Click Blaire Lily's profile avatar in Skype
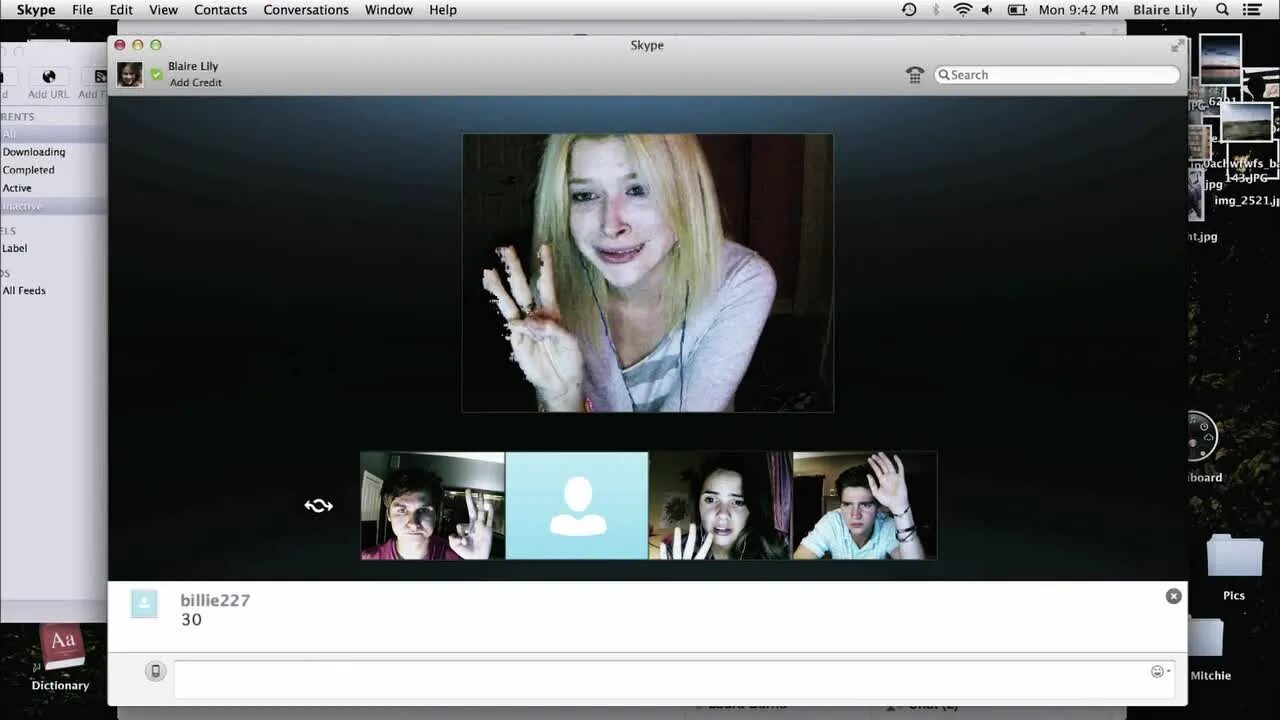Viewport: 1280px width, 720px height. 129,74
